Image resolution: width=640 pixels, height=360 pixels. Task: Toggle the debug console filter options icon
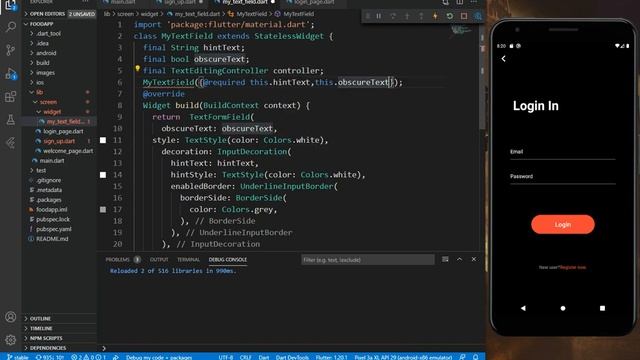pyautogui.click(x=445, y=259)
